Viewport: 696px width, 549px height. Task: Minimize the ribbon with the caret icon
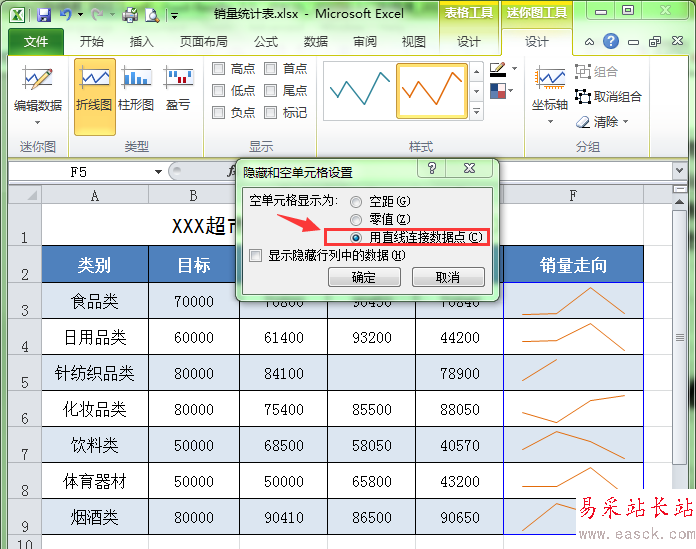click(x=589, y=42)
